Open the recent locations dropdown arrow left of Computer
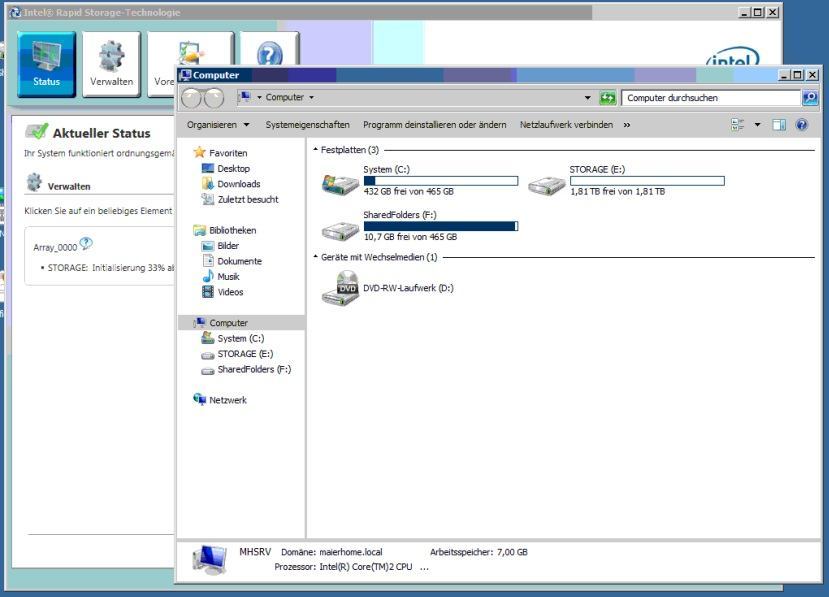The width and height of the screenshot is (829, 597). (259, 97)
